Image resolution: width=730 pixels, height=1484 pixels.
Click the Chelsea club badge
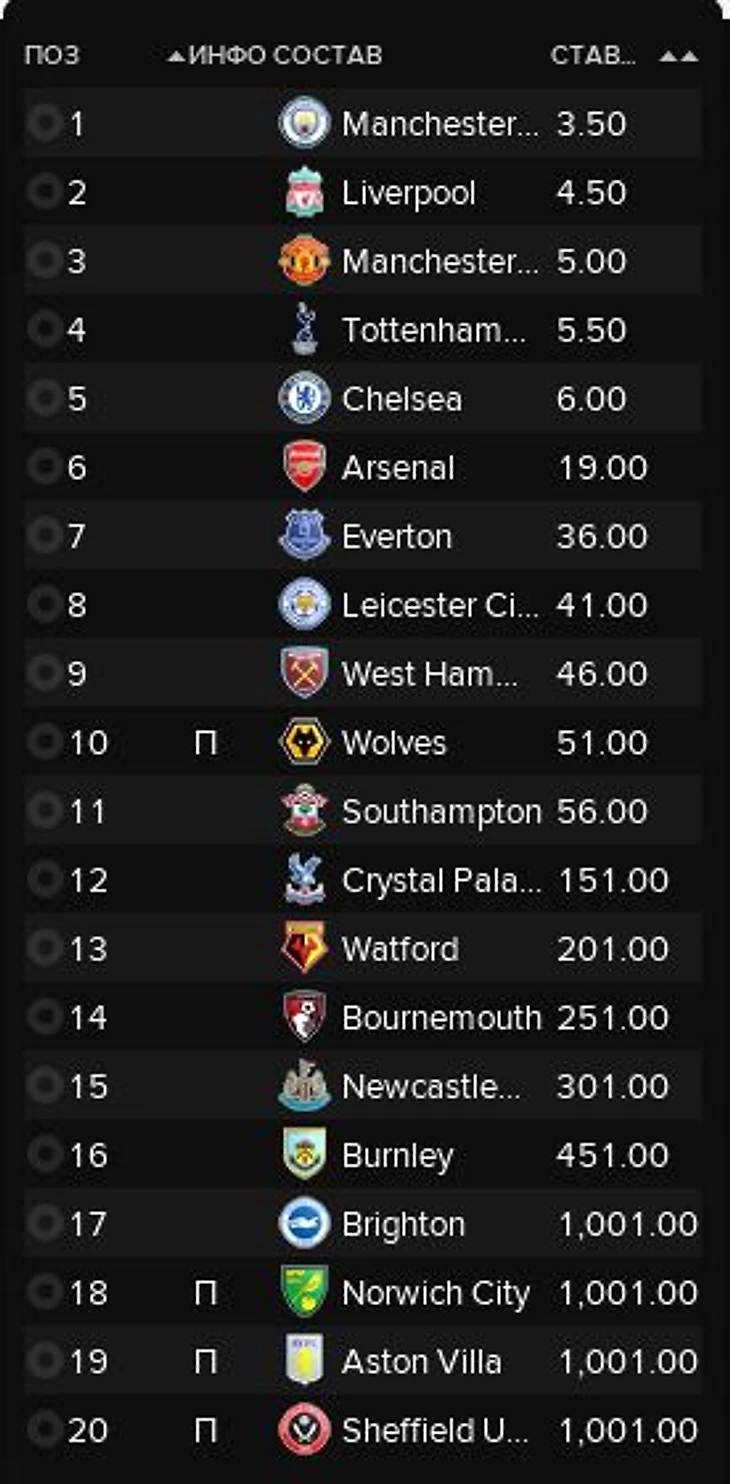coord(304,398)
